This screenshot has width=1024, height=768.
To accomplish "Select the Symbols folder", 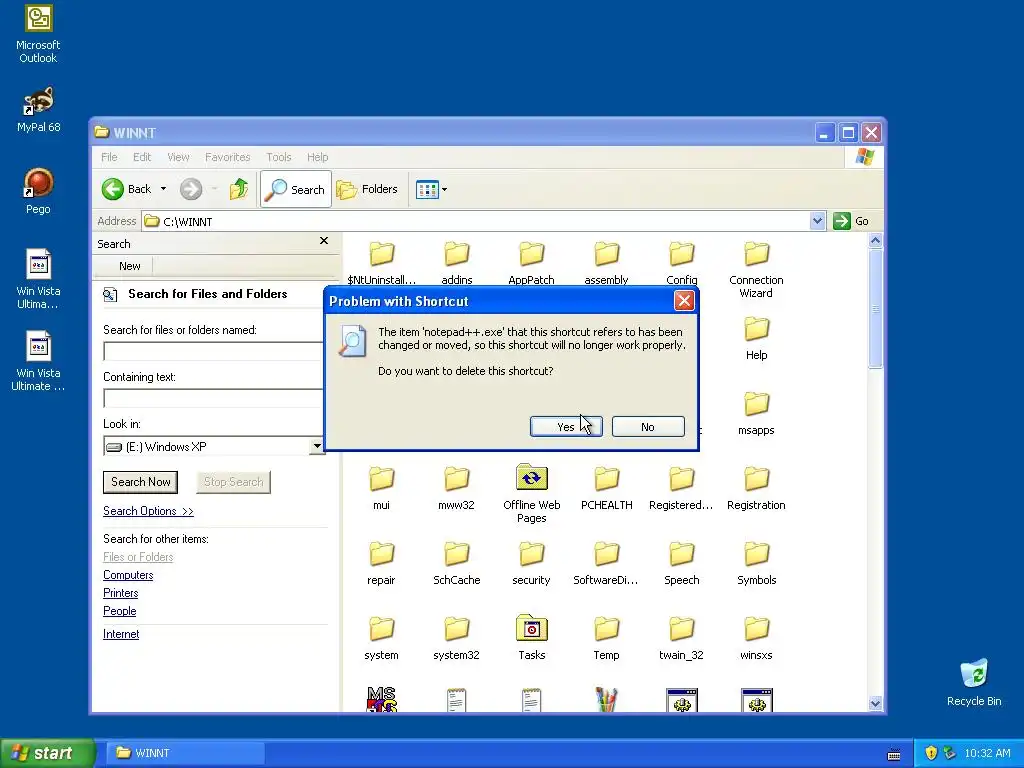I will (756, 564).
